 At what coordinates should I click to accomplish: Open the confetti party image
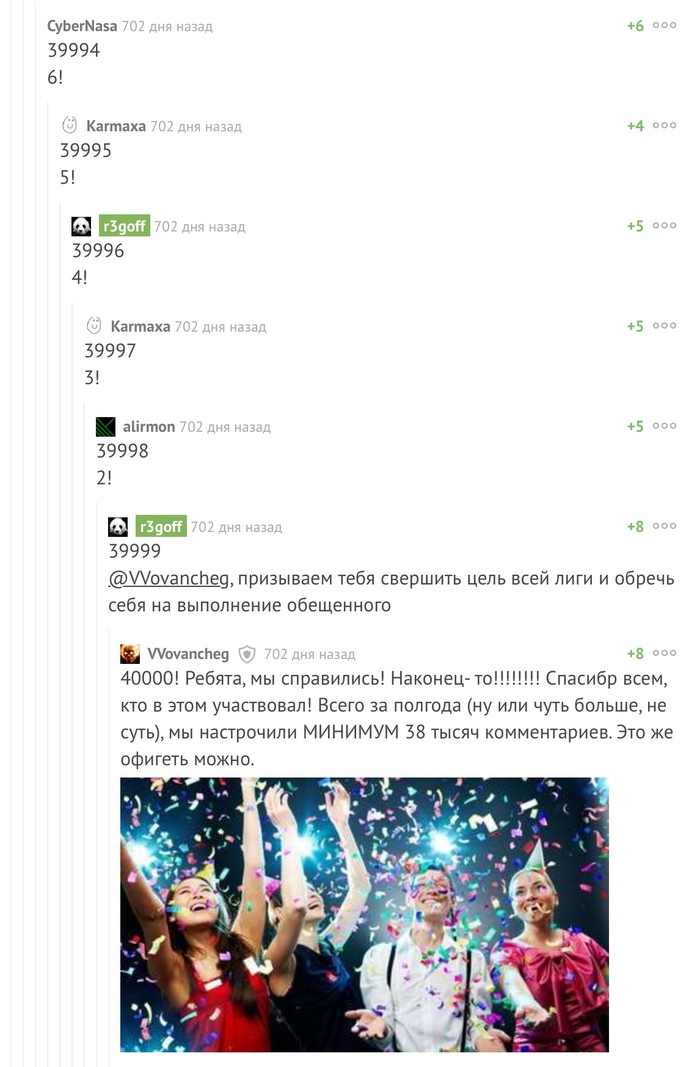(x=365, y=915)
